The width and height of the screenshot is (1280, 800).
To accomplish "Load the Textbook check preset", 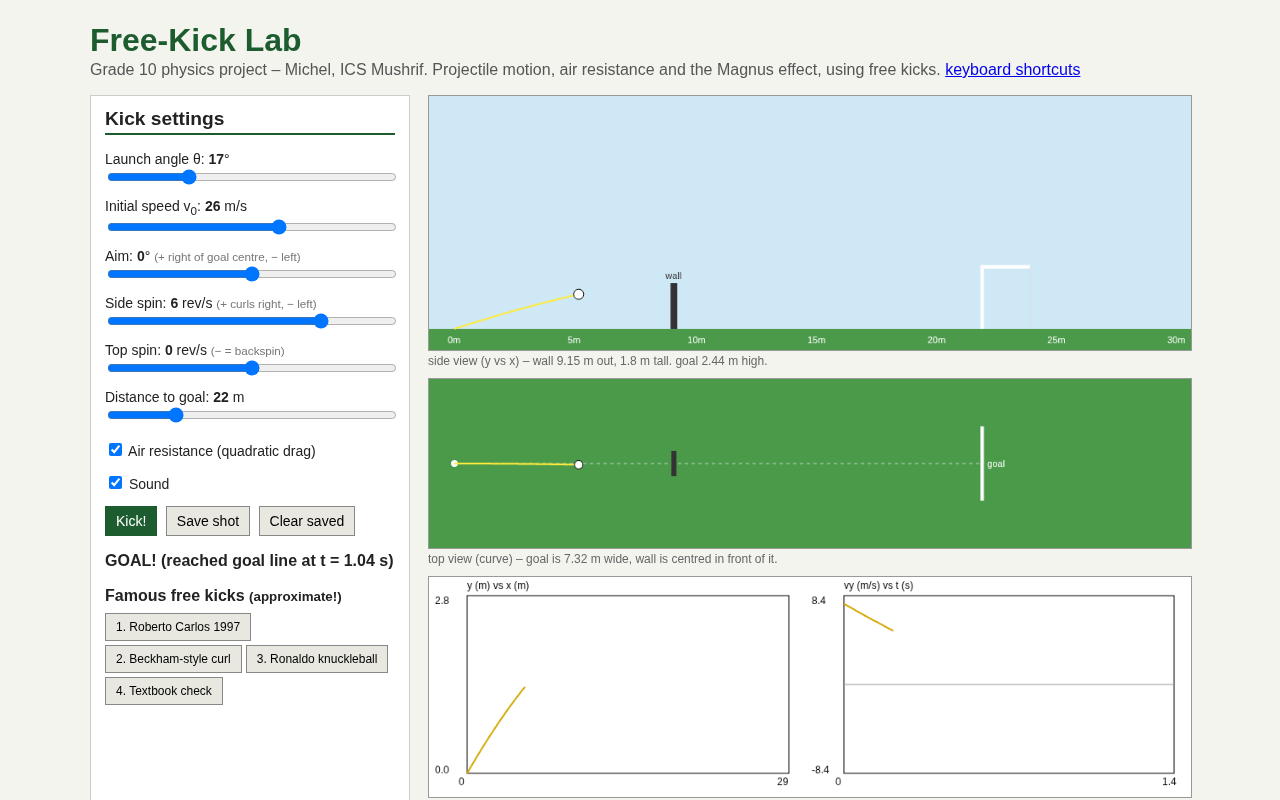I will pyautogui.click(x=164, y=691).
